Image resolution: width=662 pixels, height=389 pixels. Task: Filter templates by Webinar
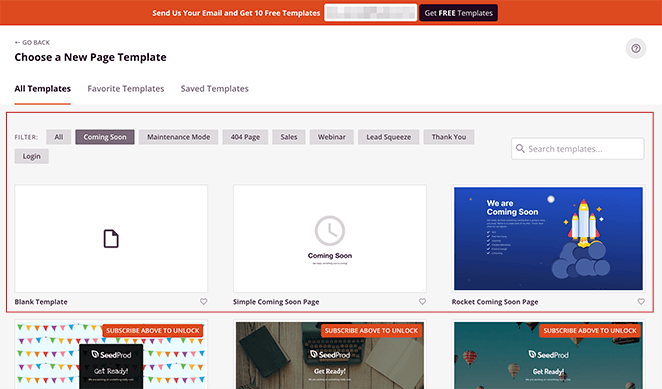(x=331, y=137)
